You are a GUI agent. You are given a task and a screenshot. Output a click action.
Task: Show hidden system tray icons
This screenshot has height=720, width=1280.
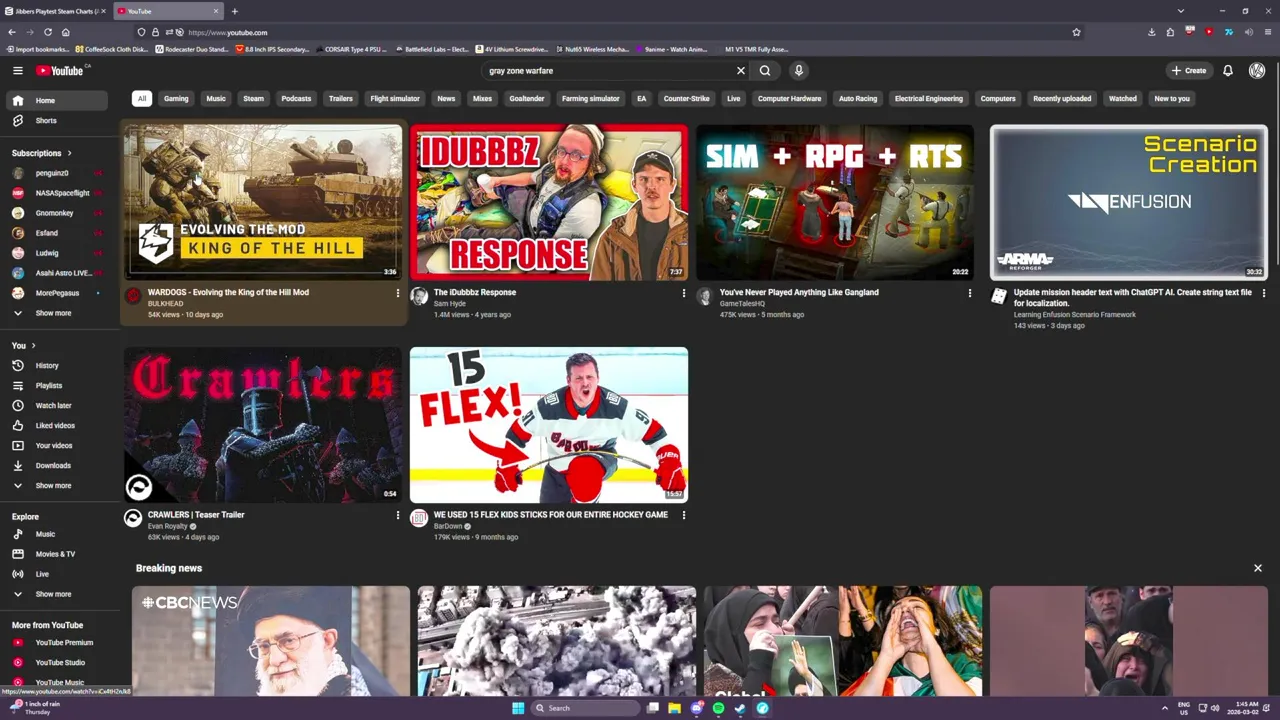1164,708
